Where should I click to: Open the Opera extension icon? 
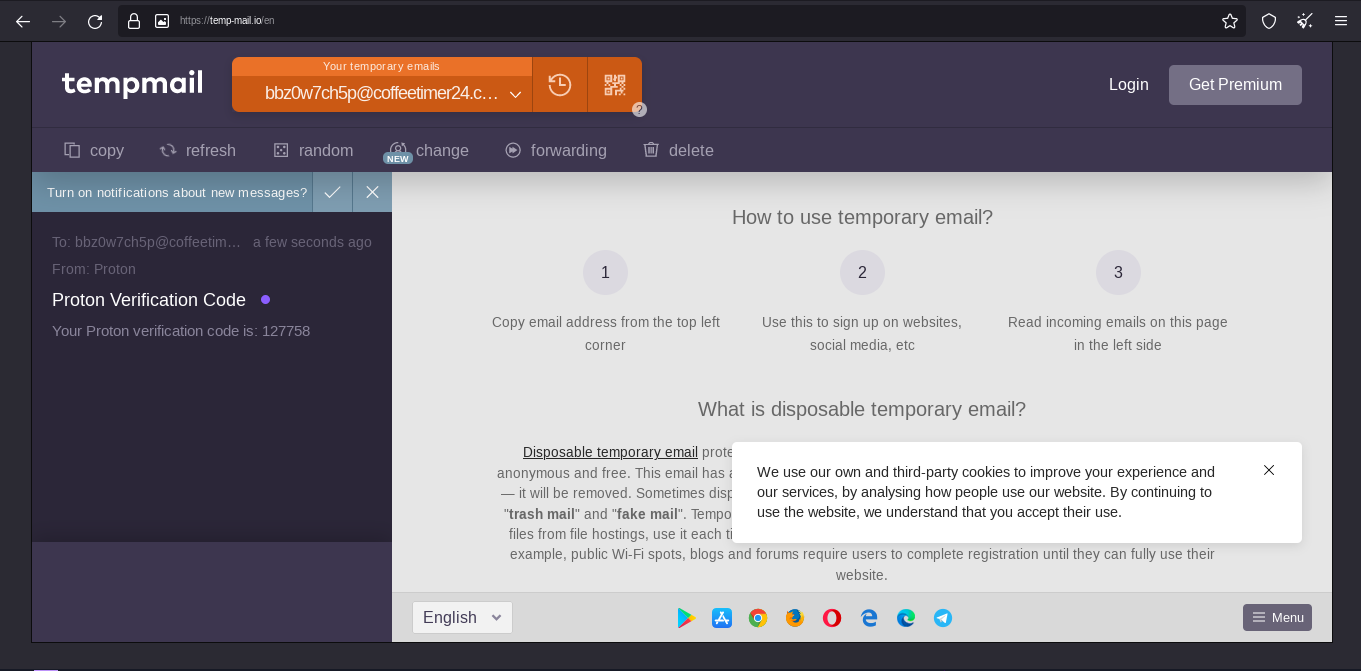pyautogui.click(x=831, y=618)
